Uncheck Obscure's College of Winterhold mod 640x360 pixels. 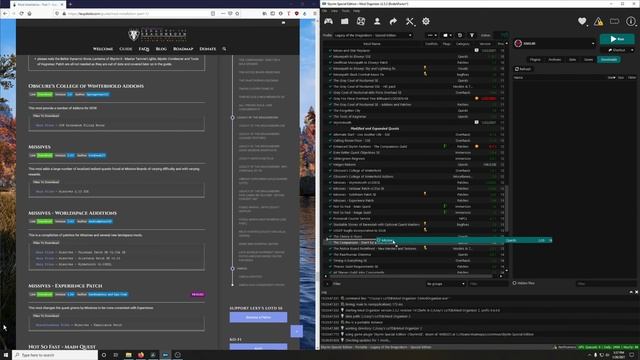[x=330, y=171]
